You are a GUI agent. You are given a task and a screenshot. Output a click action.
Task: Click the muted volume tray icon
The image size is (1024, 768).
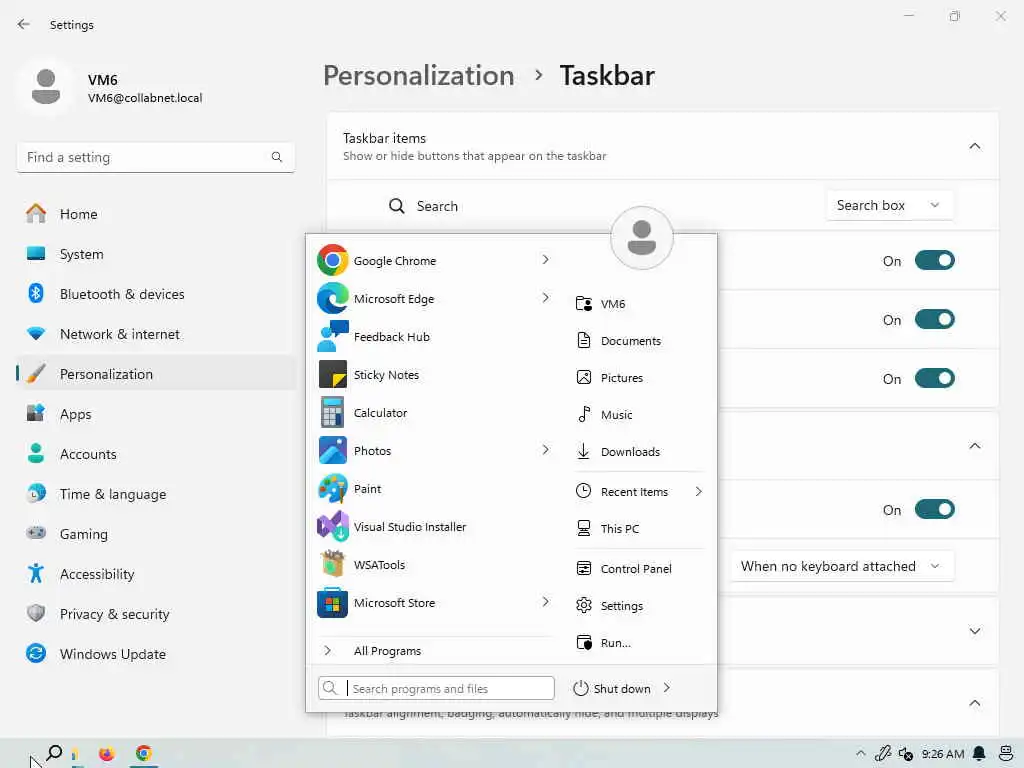coord(906,754)
